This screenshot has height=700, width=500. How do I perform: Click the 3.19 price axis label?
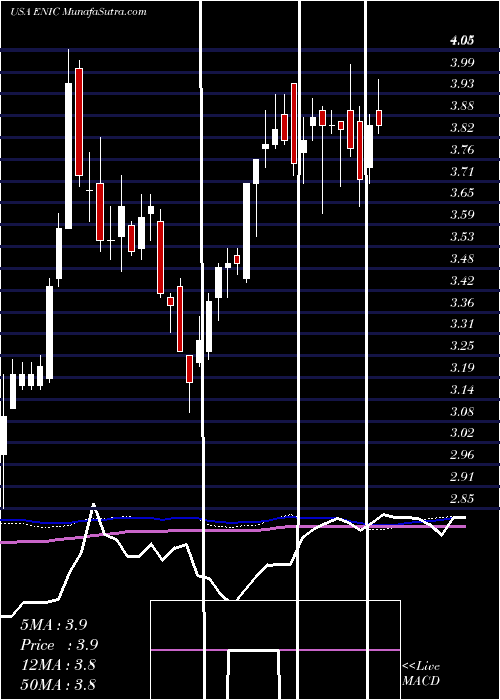click(x=462, y=368)
